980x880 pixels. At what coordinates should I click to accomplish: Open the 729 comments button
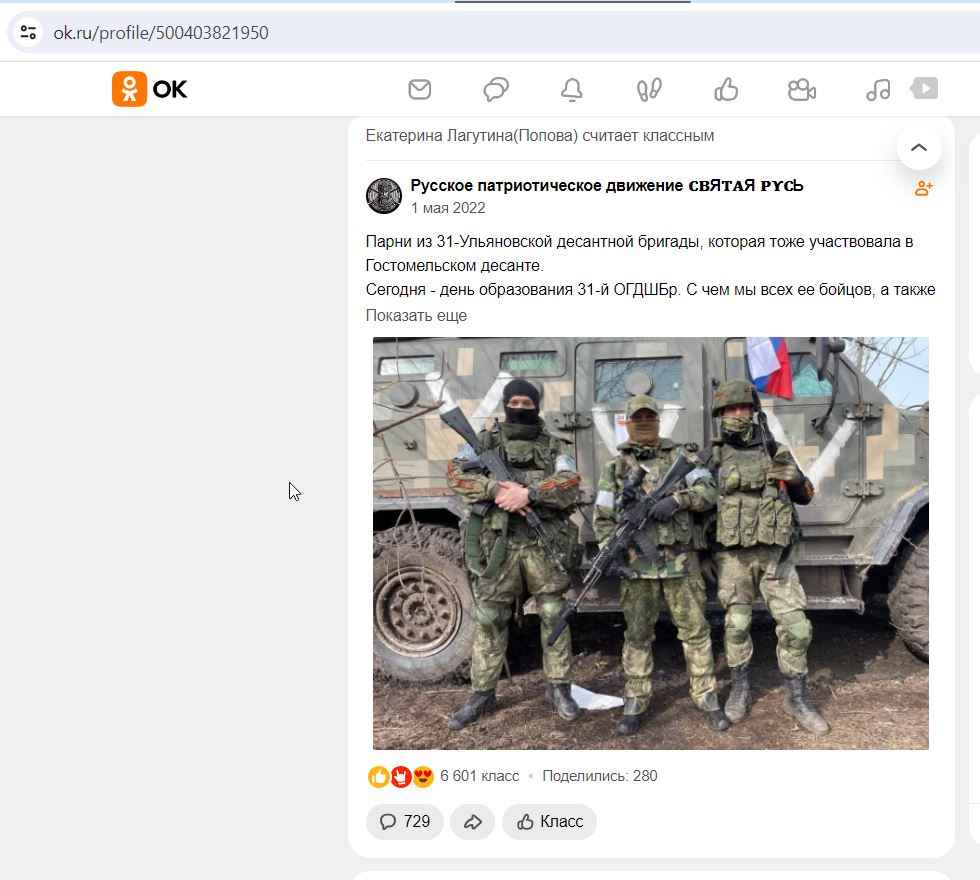pyautogui.click(x=404, y=821)
